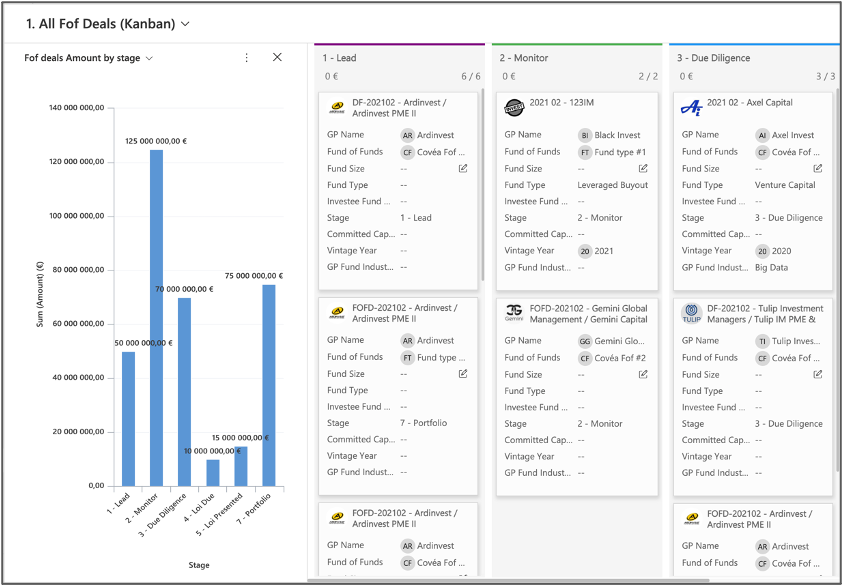This screenshot has width=843, height=585.
Task: Open the Fof deals Amount by stage dropdown
Action: click(149, 58)
